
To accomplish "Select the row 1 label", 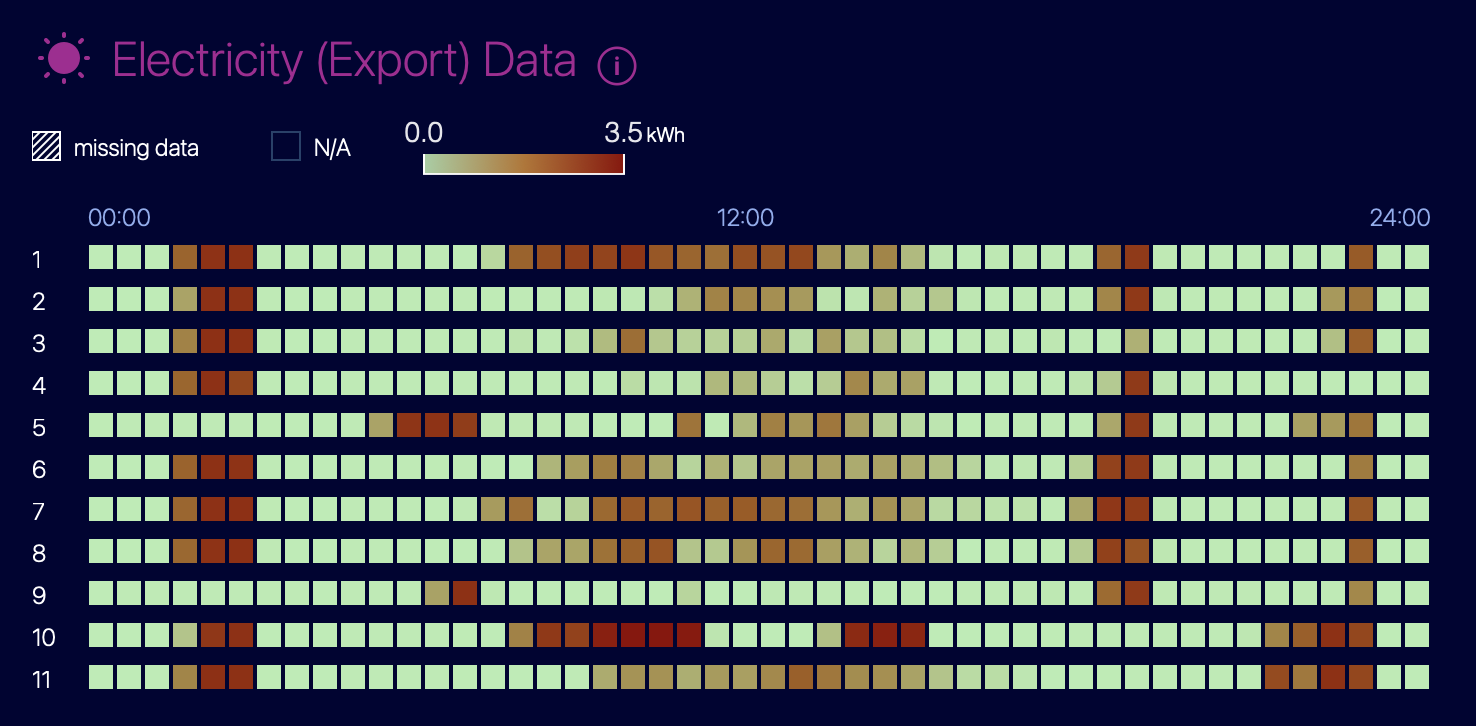I will pyautogui.click(x=37, y=260).
